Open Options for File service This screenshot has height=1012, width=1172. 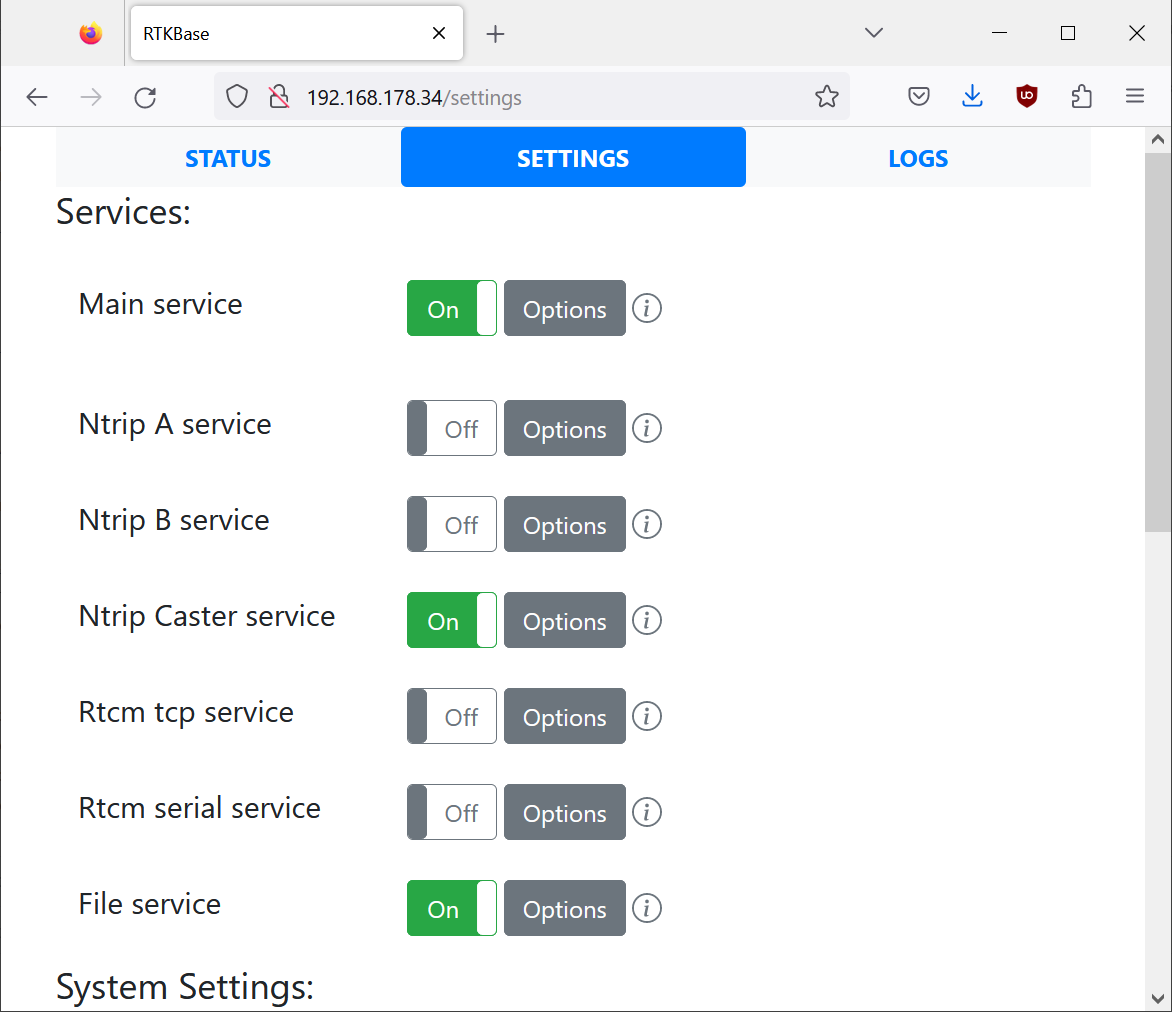click(x=564, y=909)
